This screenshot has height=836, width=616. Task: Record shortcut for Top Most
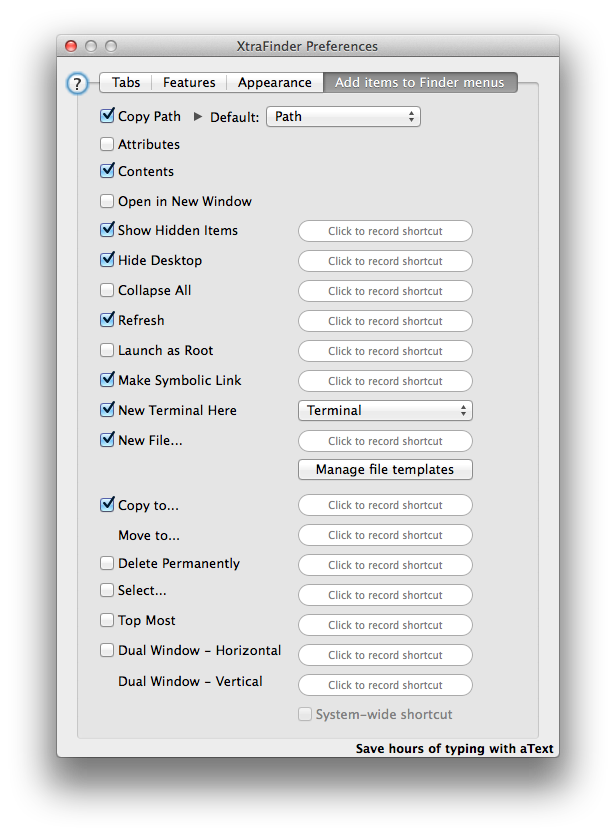(x=385, y=625)
